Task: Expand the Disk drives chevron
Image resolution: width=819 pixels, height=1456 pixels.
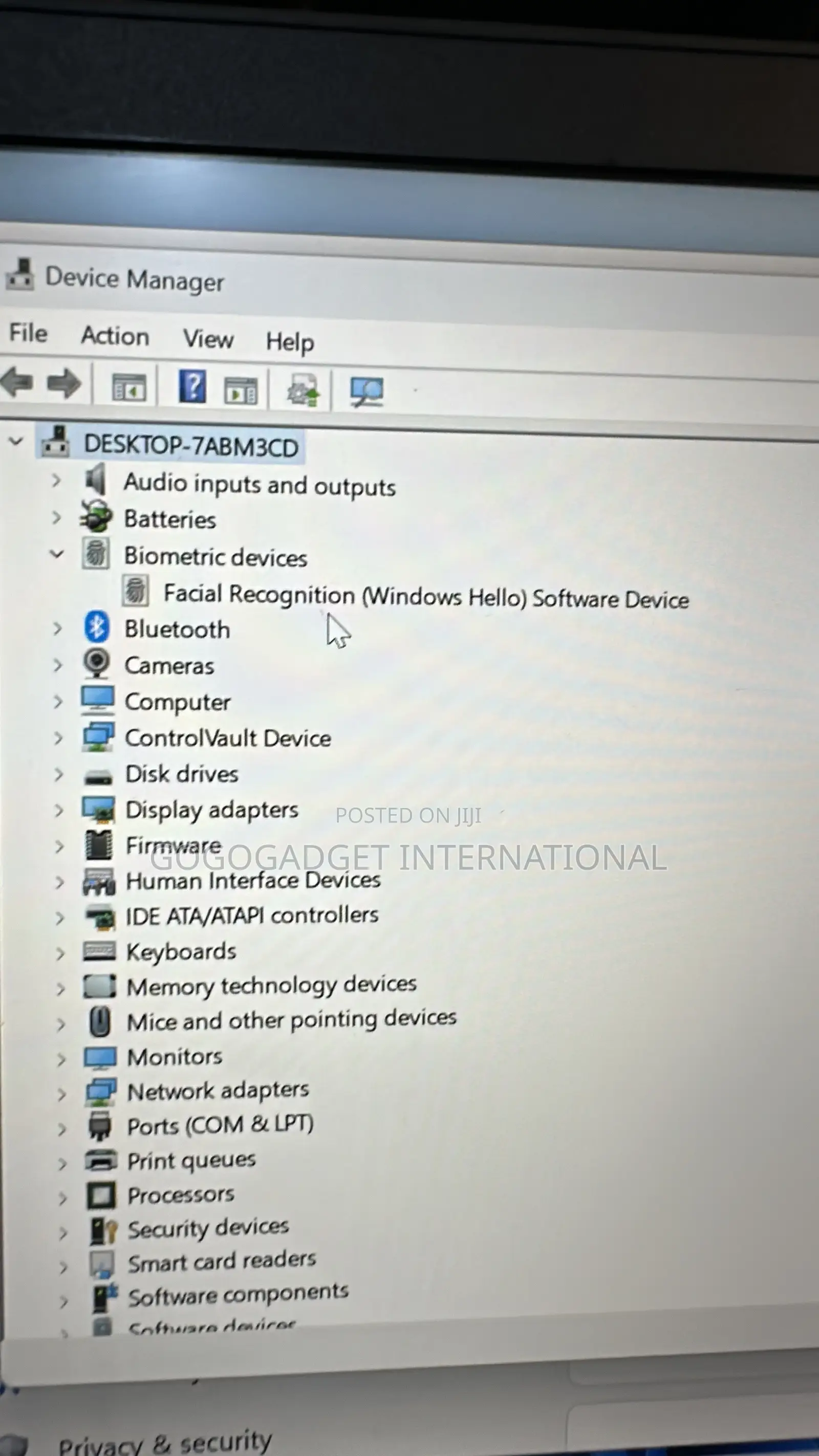Action: tap(58, 774)
